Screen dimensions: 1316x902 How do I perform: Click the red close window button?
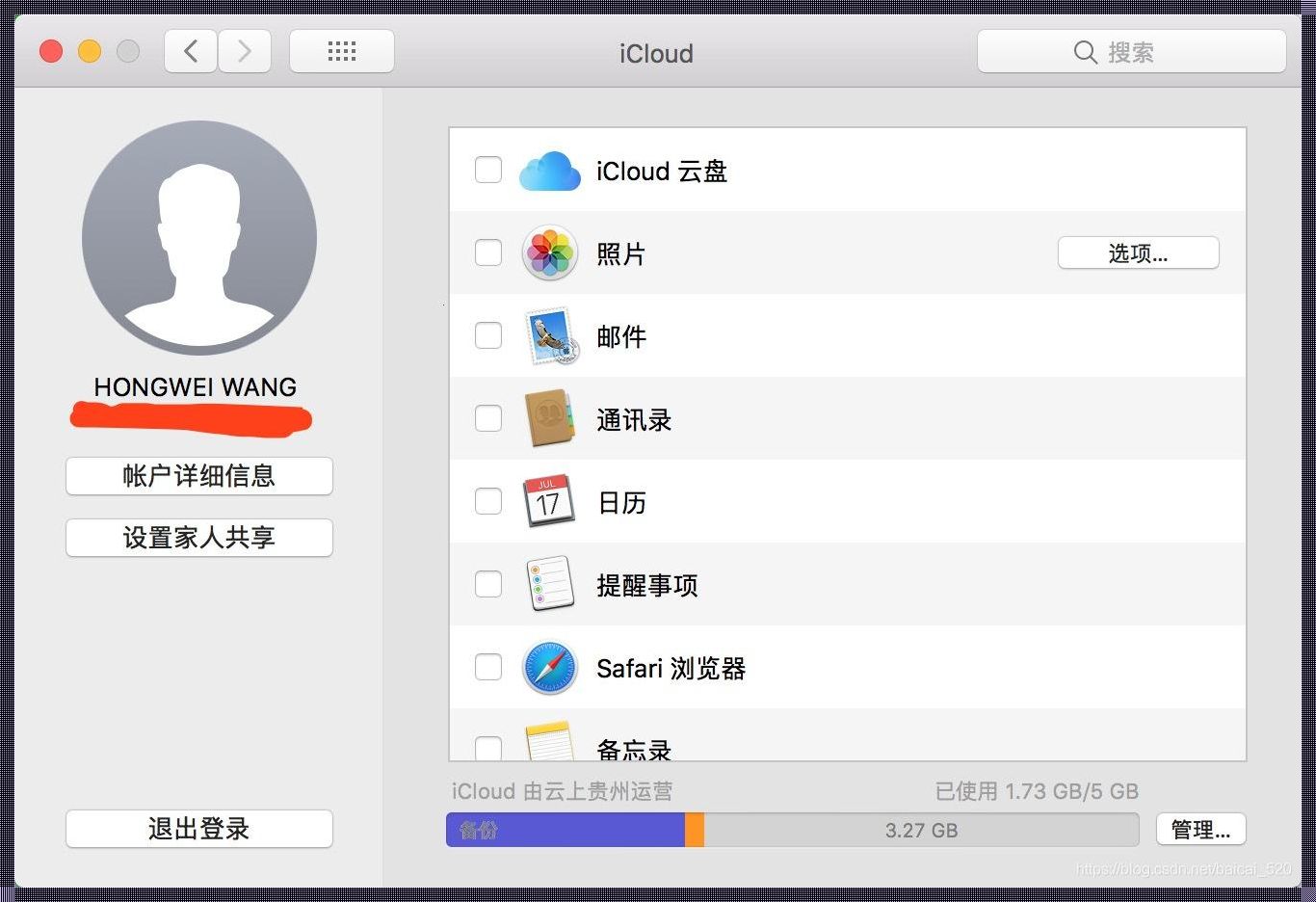51,51
